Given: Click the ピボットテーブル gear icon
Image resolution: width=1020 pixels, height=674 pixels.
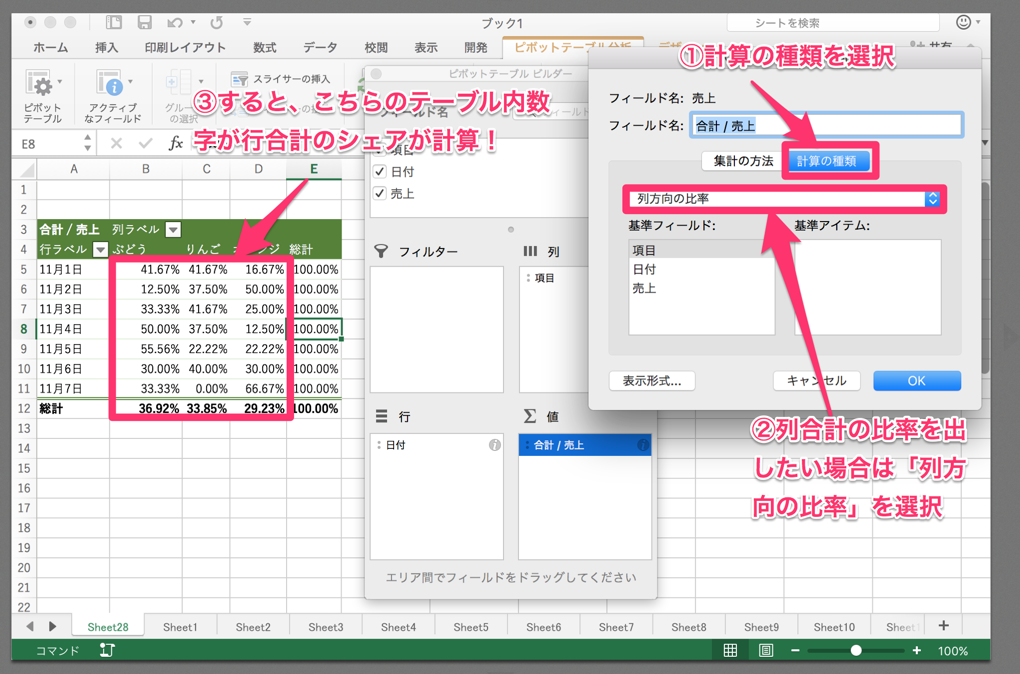Looking at the screenshot, I should pos(39,83).
